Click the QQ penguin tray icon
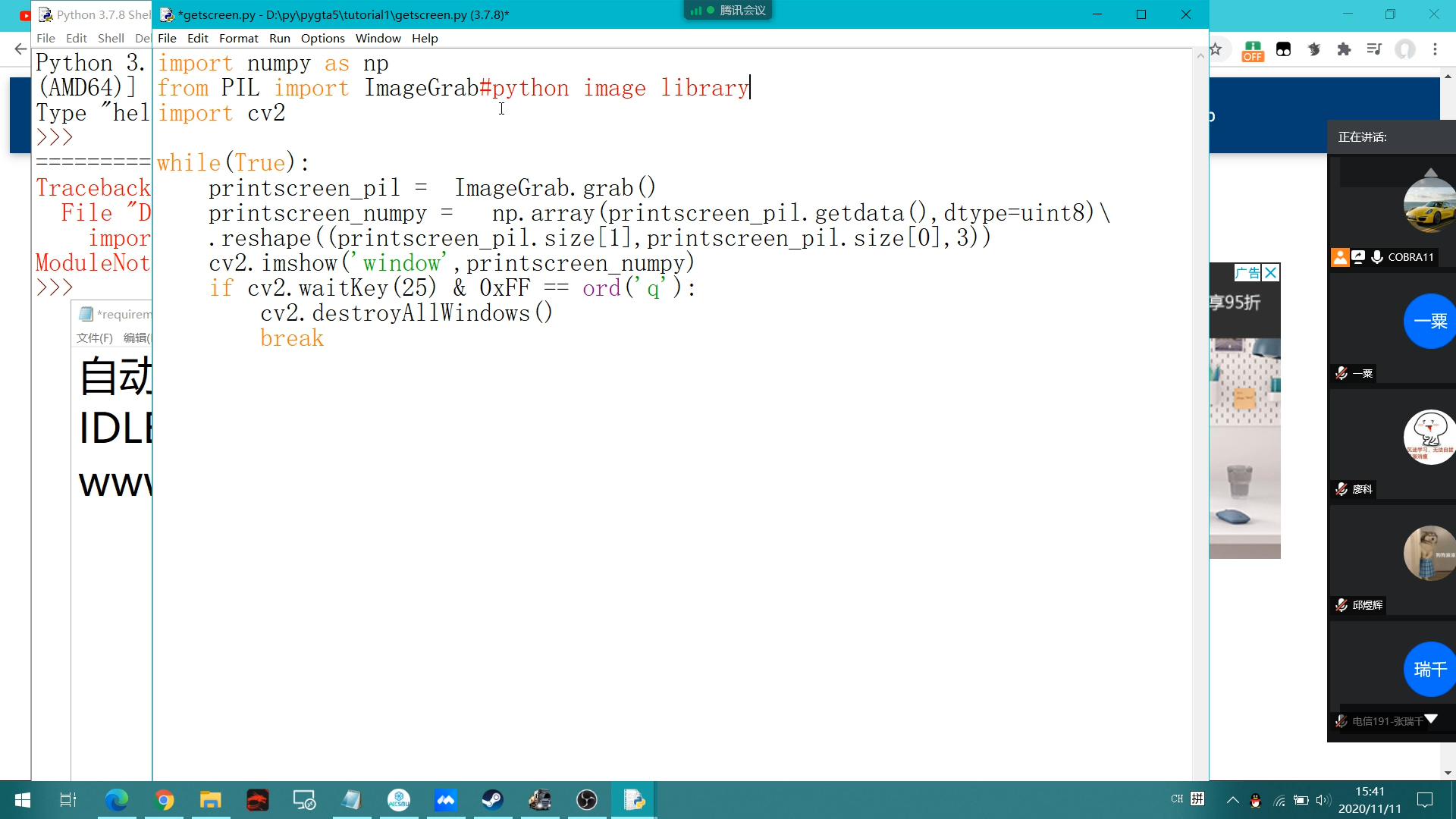The width and height of the screenshot is (1456, 819). point(1256,800)
